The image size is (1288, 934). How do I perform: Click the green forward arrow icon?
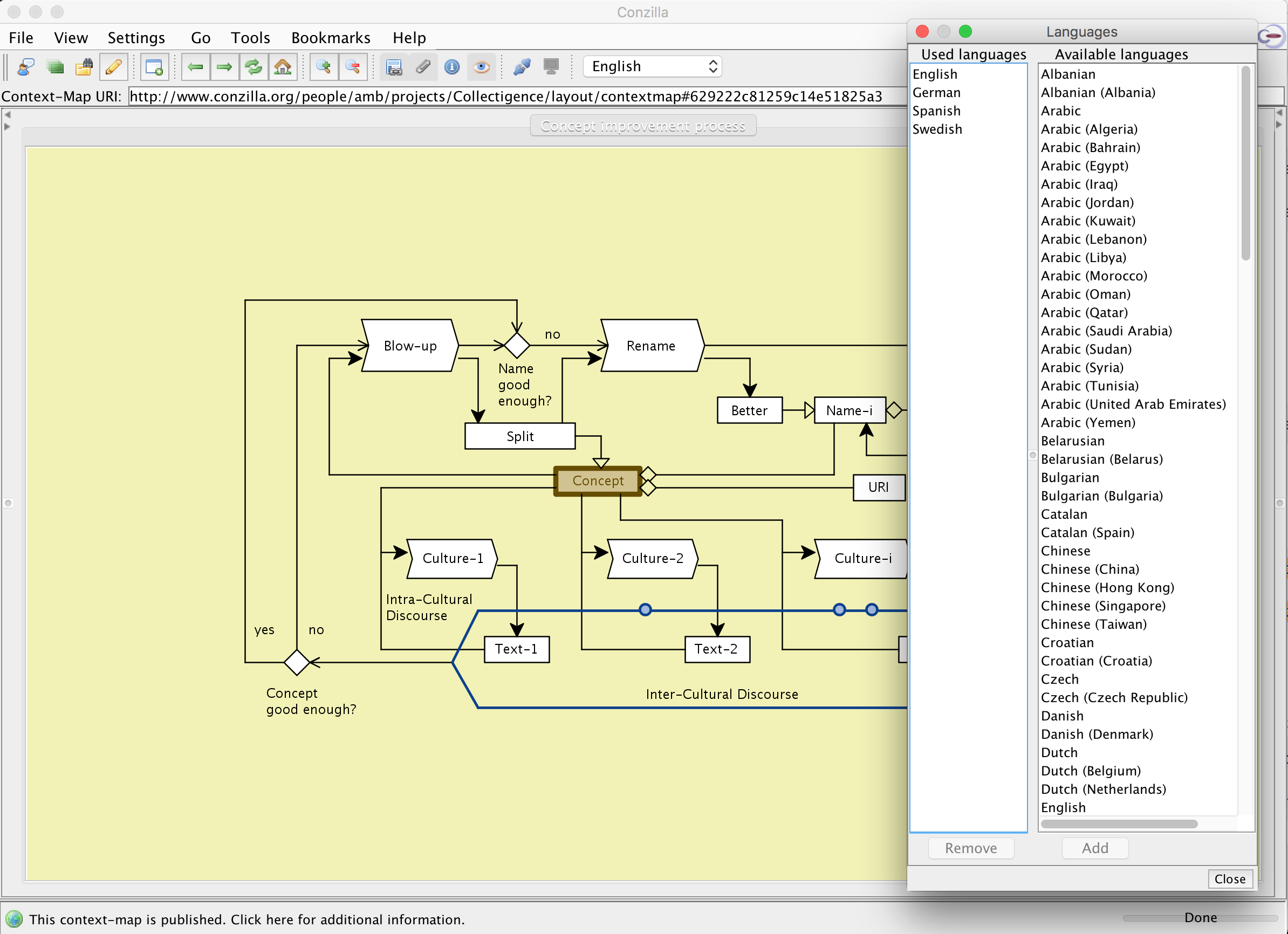click(x=224, y=67)
